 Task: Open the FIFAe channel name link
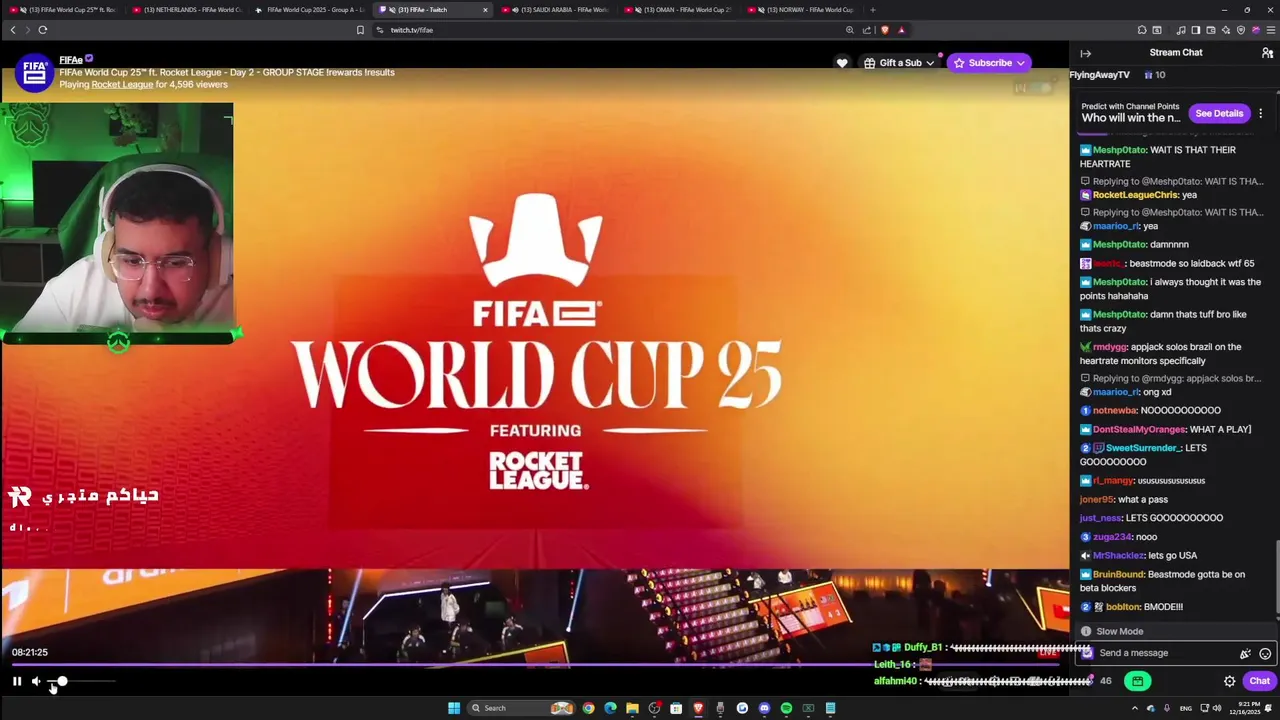coord(71,60)
